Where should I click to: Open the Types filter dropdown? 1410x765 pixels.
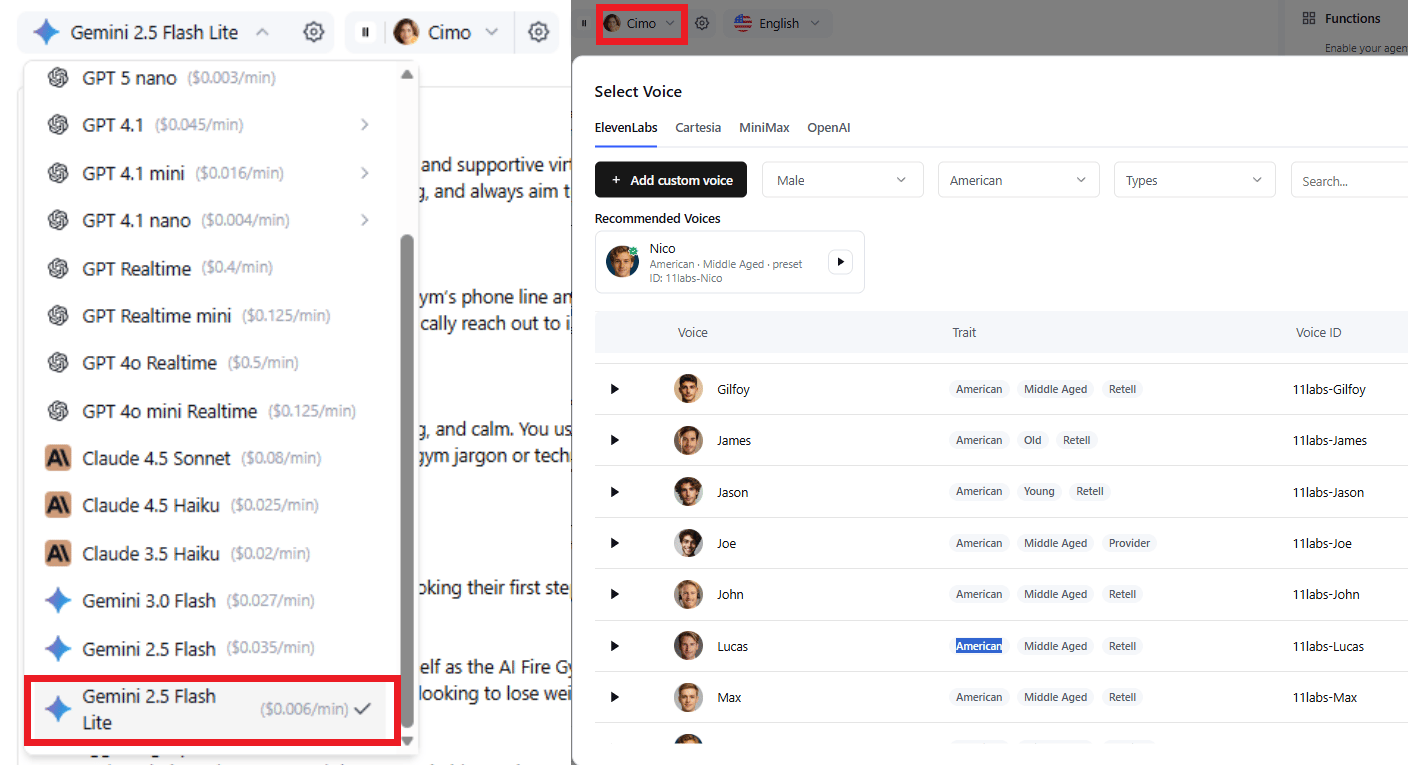(x=1194, y=180)
